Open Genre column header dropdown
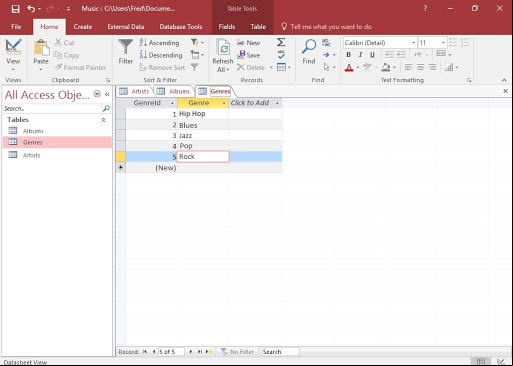 224,103
